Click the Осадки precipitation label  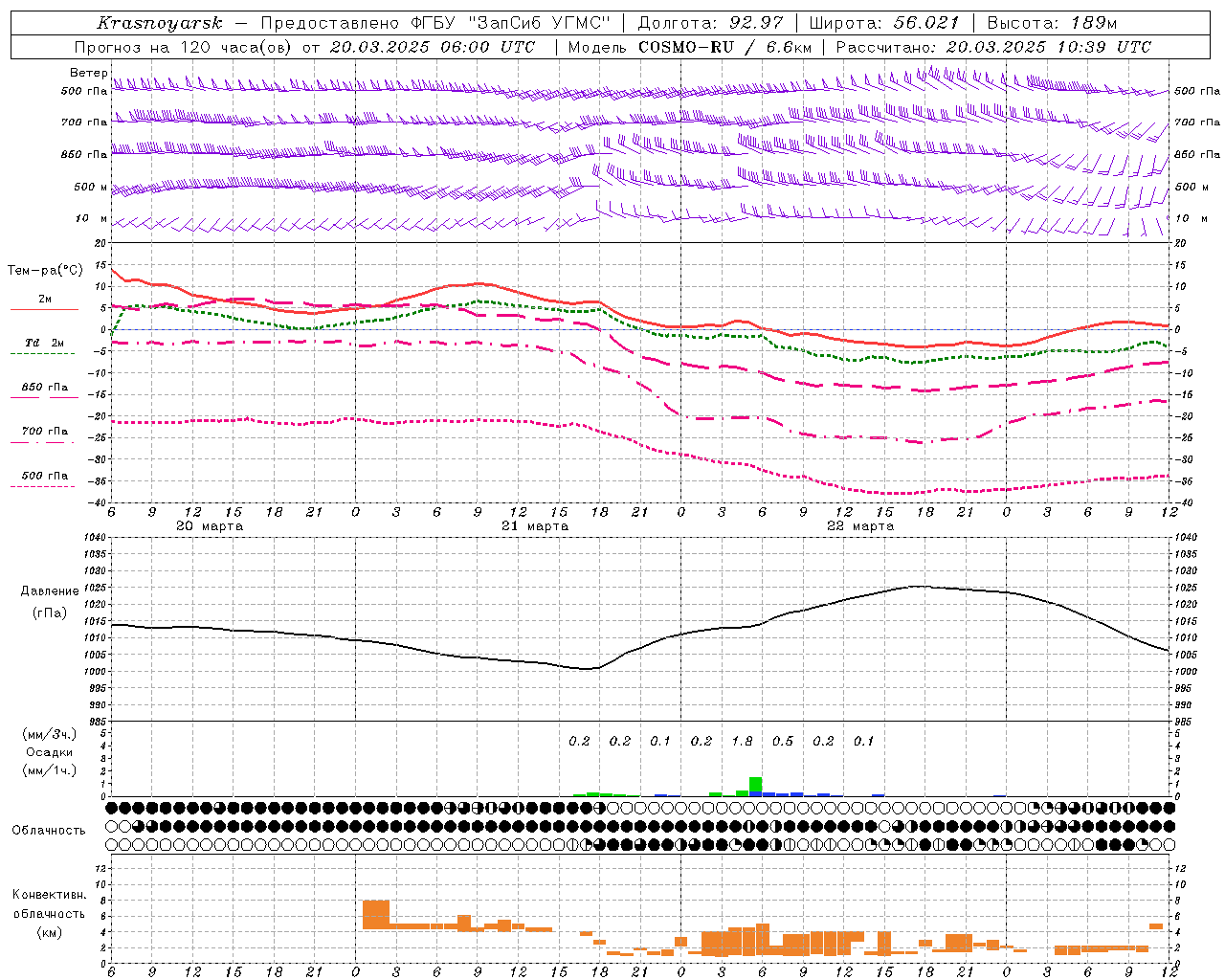coord(49,752)
